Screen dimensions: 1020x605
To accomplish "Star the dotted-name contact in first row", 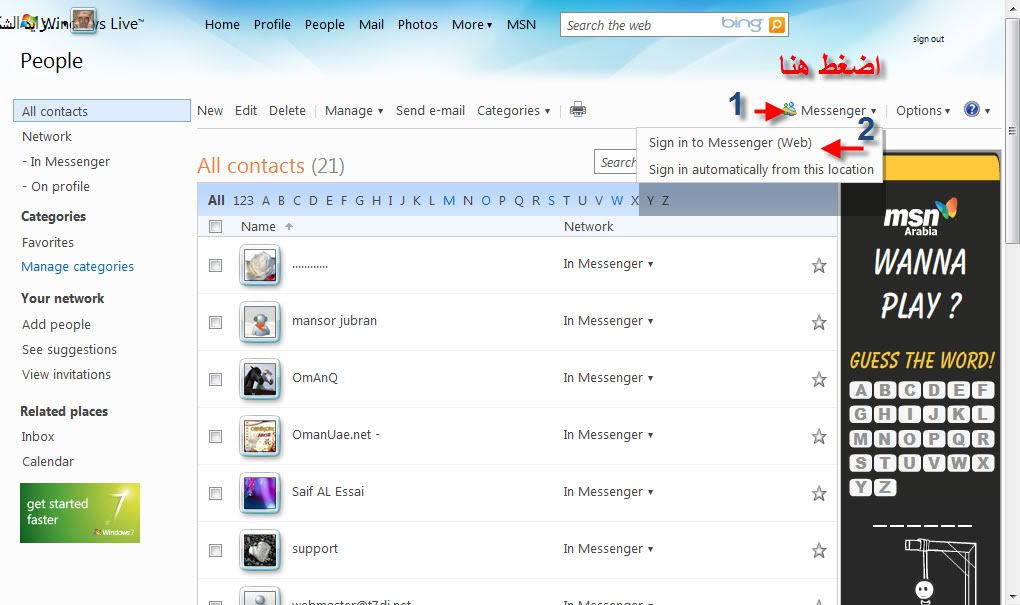I will [819, 265].
